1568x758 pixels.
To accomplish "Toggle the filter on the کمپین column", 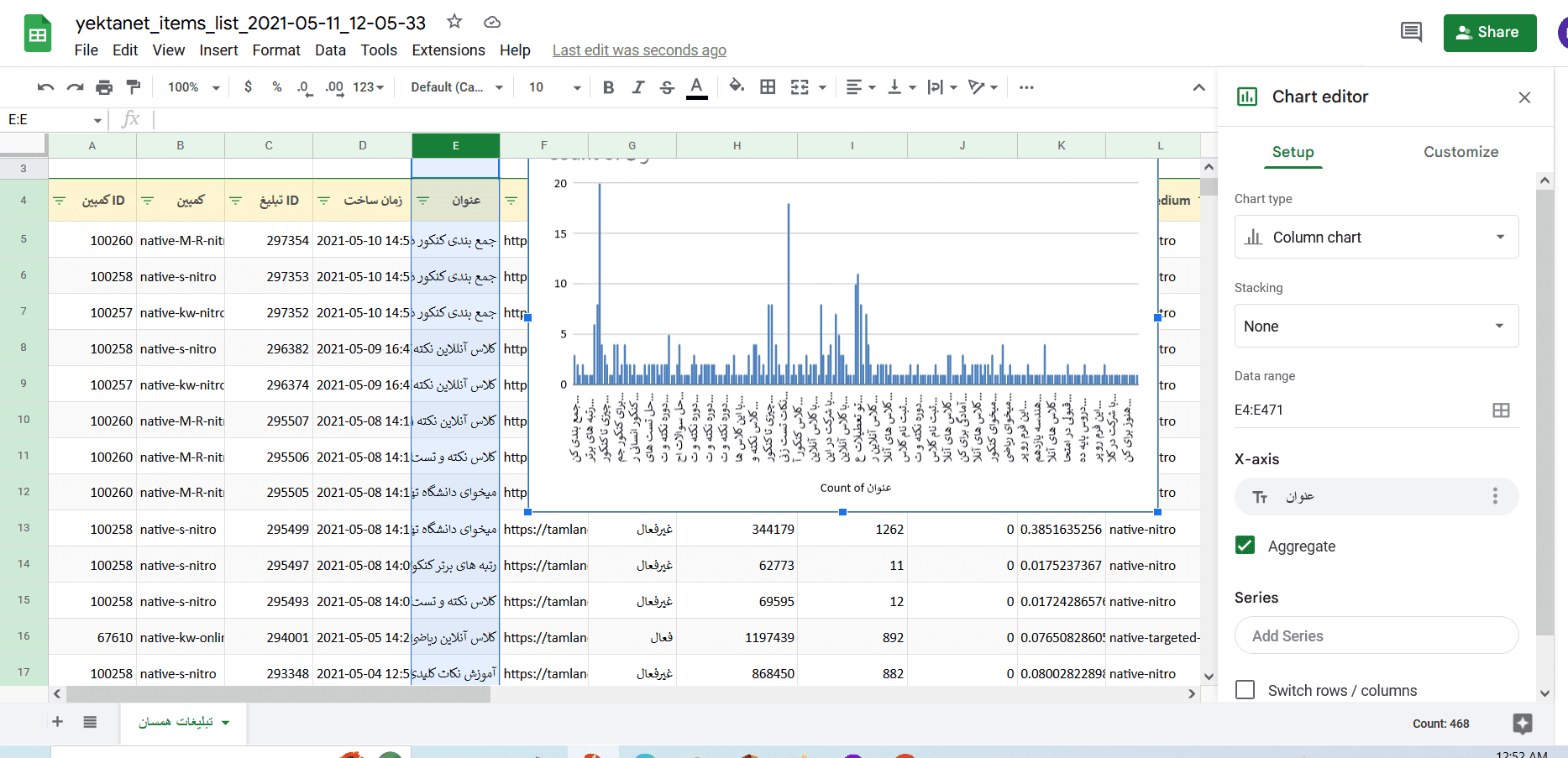I will pos(148,201).
